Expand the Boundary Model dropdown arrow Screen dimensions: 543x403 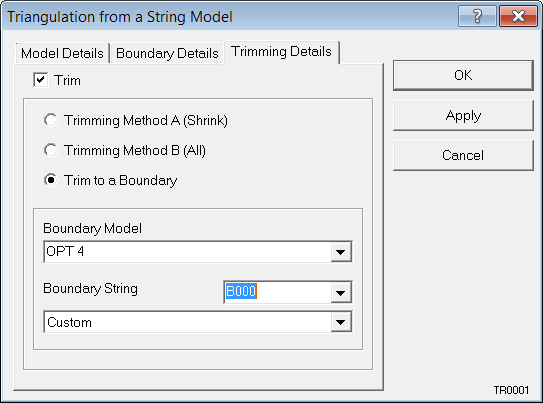[341, 252]
